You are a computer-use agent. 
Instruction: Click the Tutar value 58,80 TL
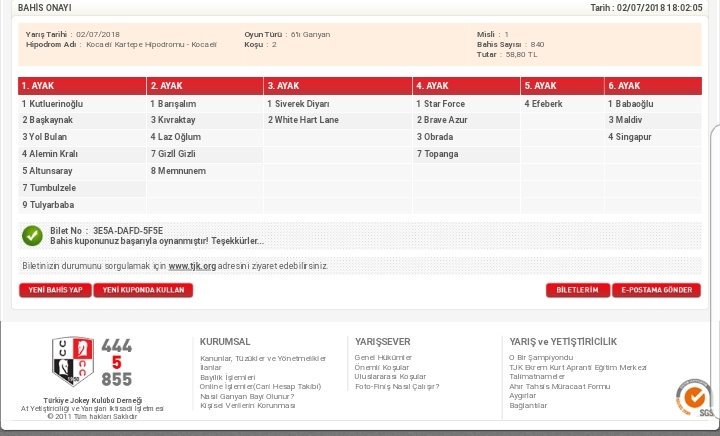(521, 54)
